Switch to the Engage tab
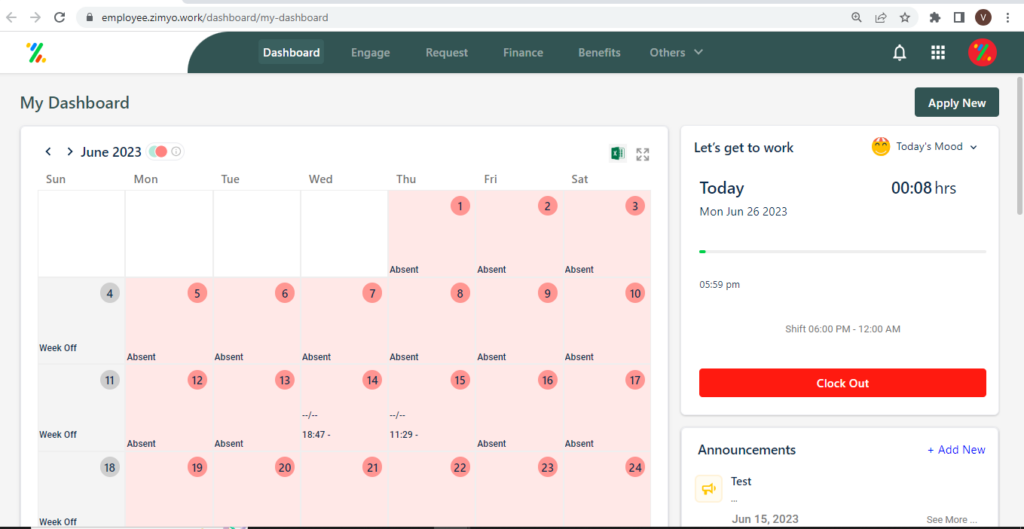Viewport: 1024px width, 529px height. tap(370, 52)
